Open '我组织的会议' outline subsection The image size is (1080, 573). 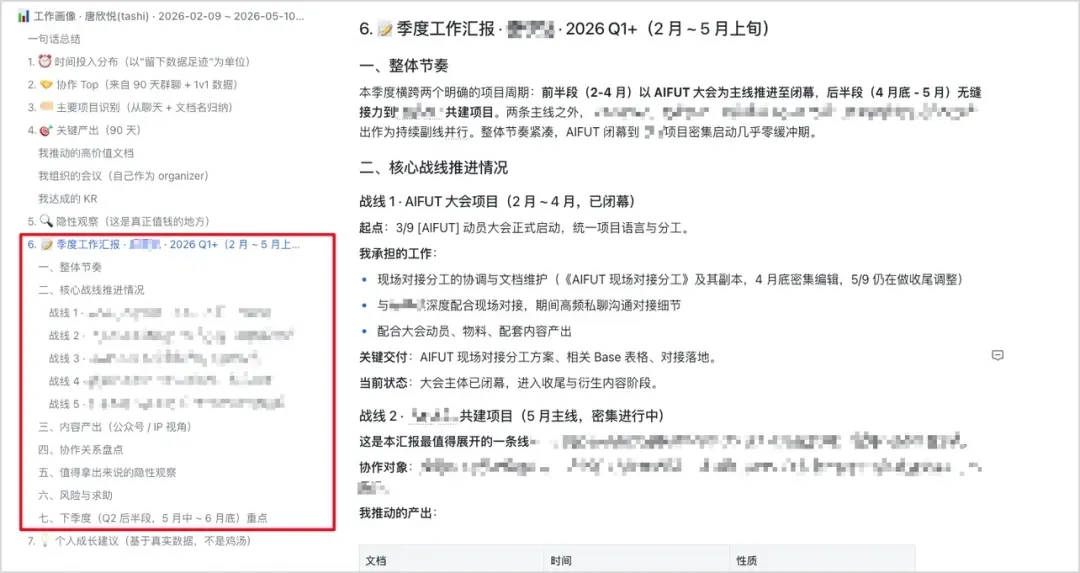tap(123, 176)
